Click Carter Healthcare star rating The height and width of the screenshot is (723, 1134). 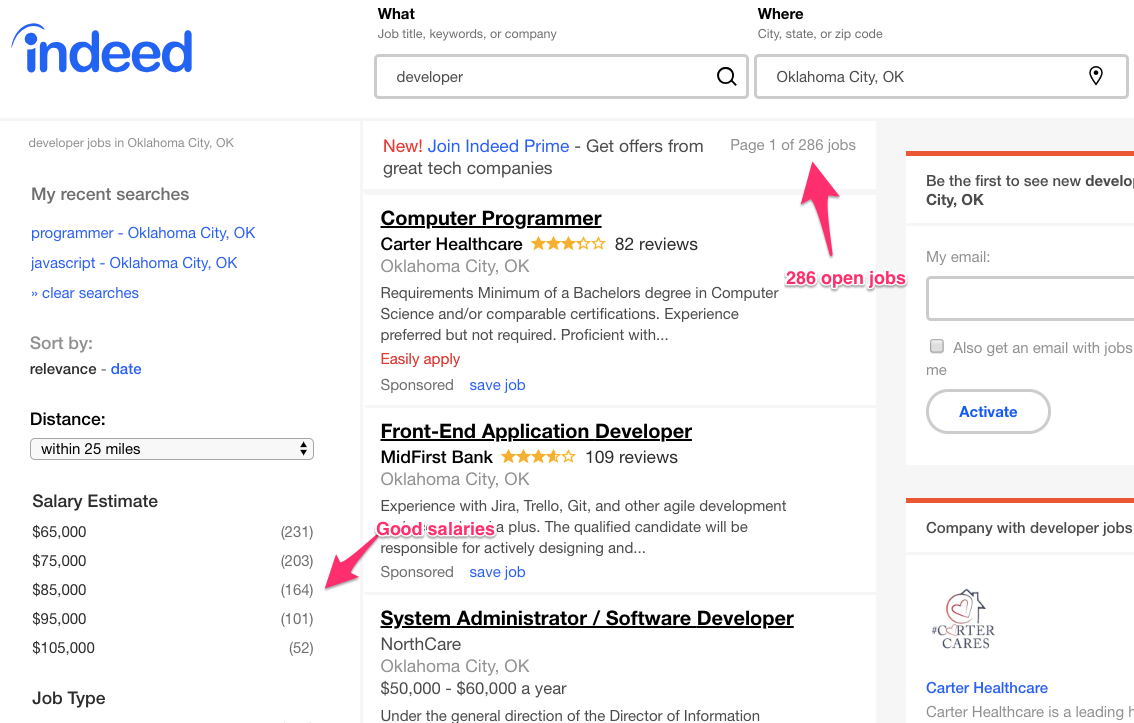pos(568,244)
